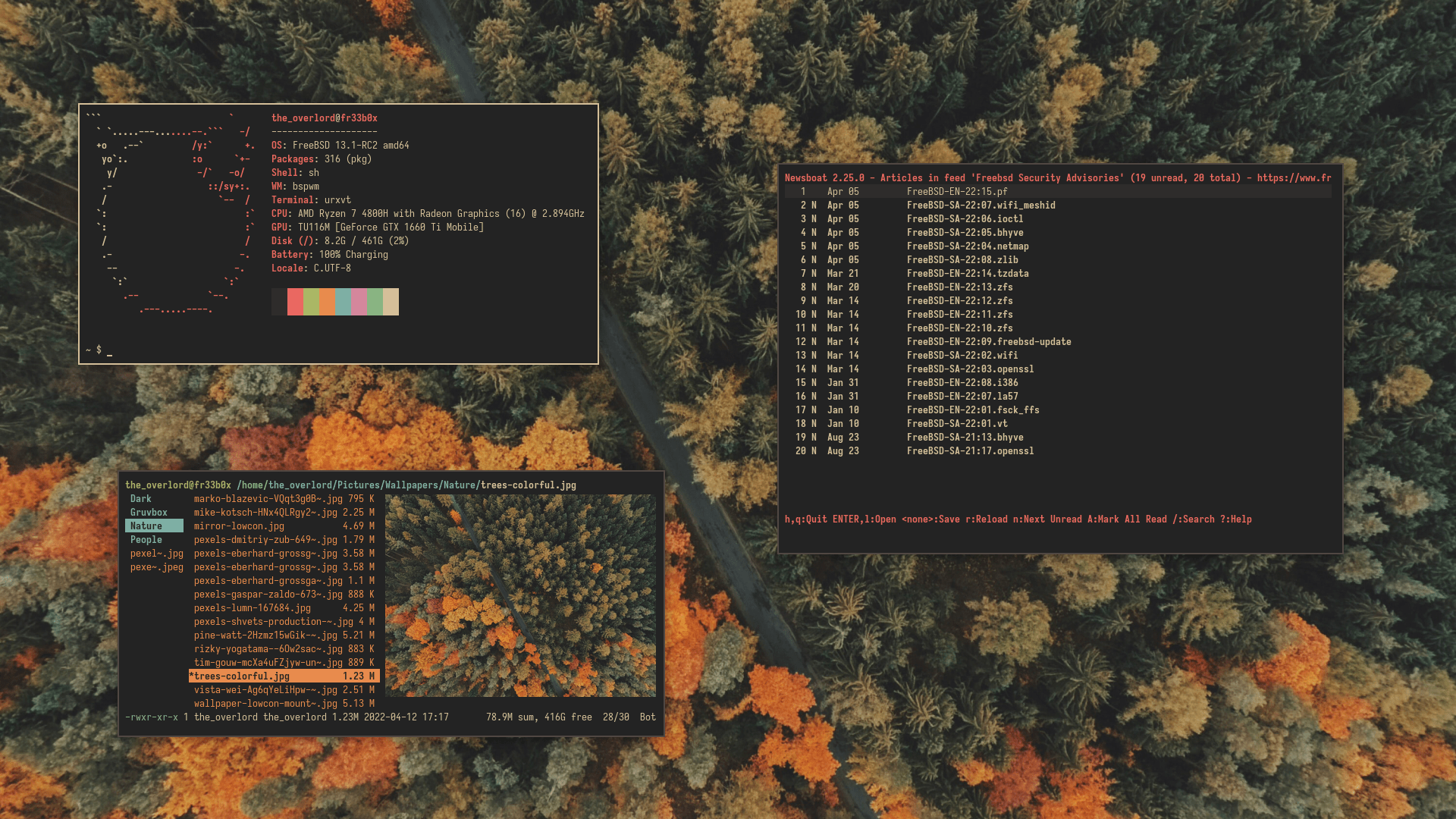The height and width of the screenshot is (819, 1456).
Task: Select the mirror-lowcon.jpg file
Action: [239, 526]
